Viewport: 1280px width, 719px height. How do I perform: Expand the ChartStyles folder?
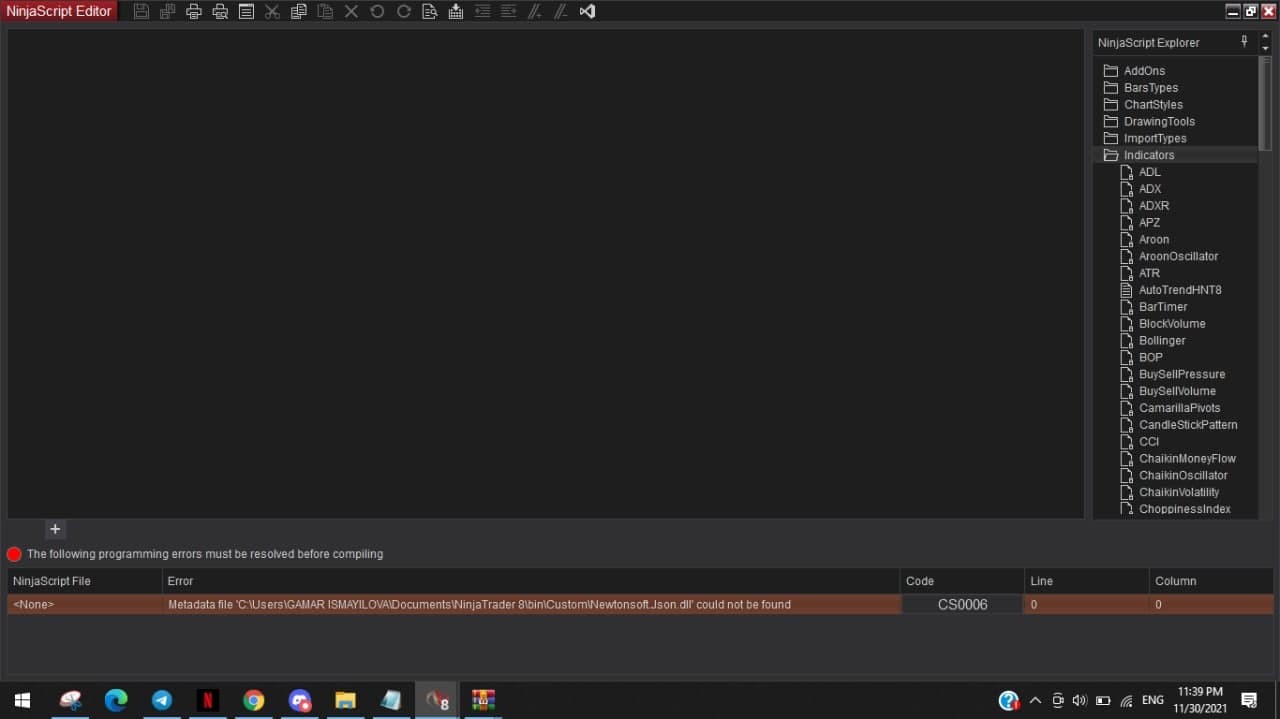pos(1142,105)
